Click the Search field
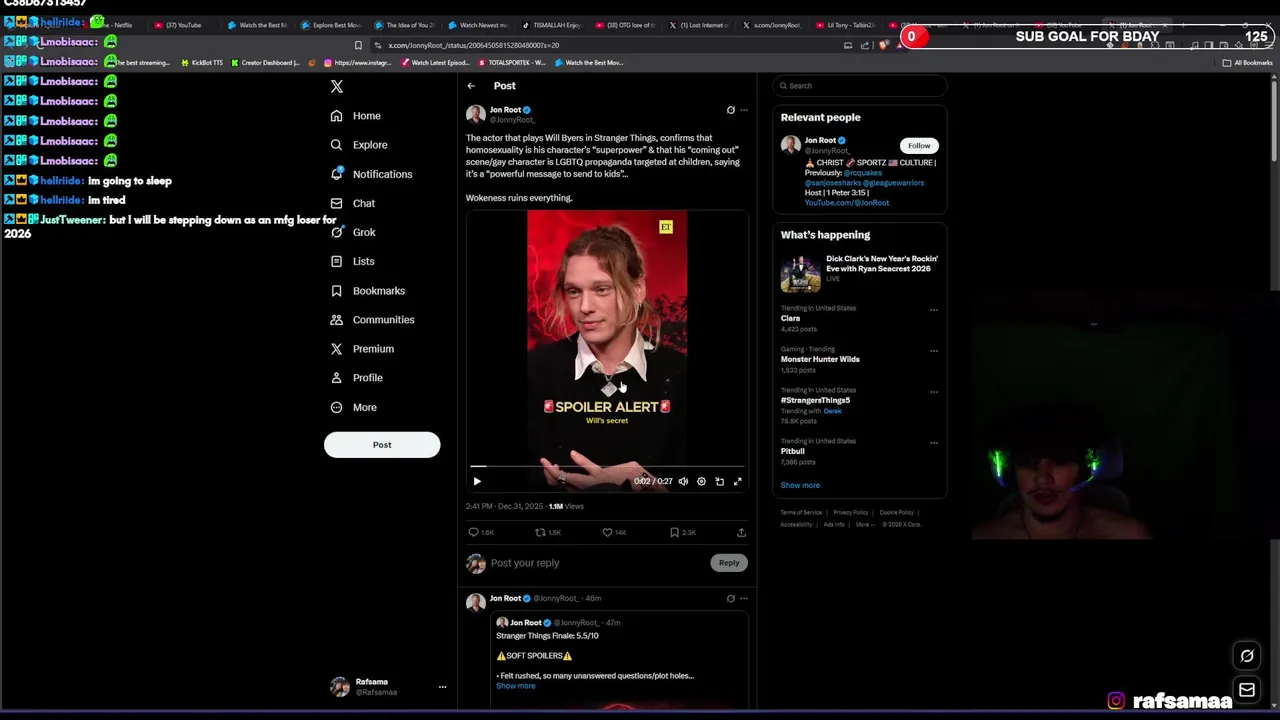Viewport: 1280px width, 720px height. (860, 86)
